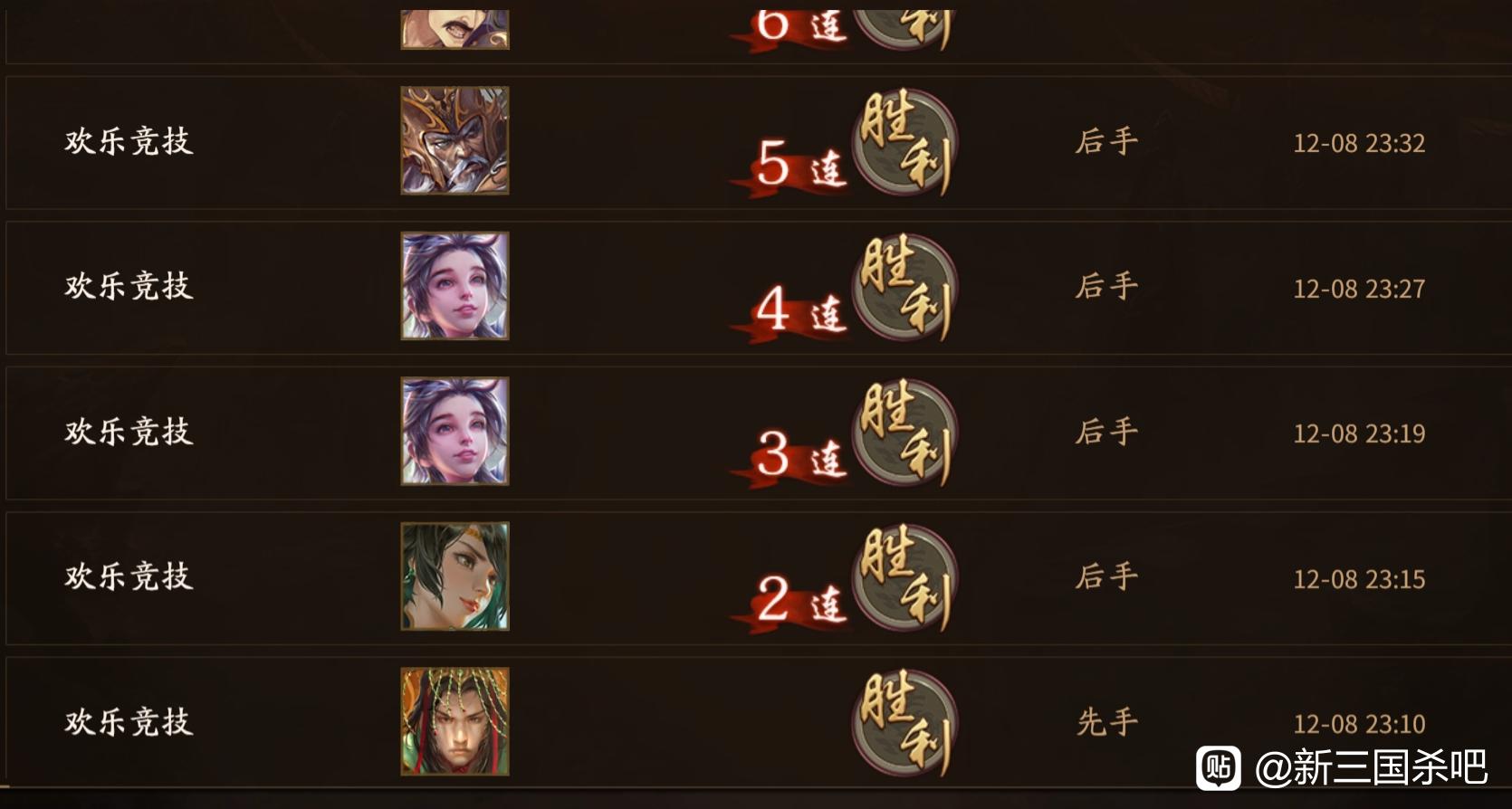Click the partially visible portrait at top

(x=455, y=29)
